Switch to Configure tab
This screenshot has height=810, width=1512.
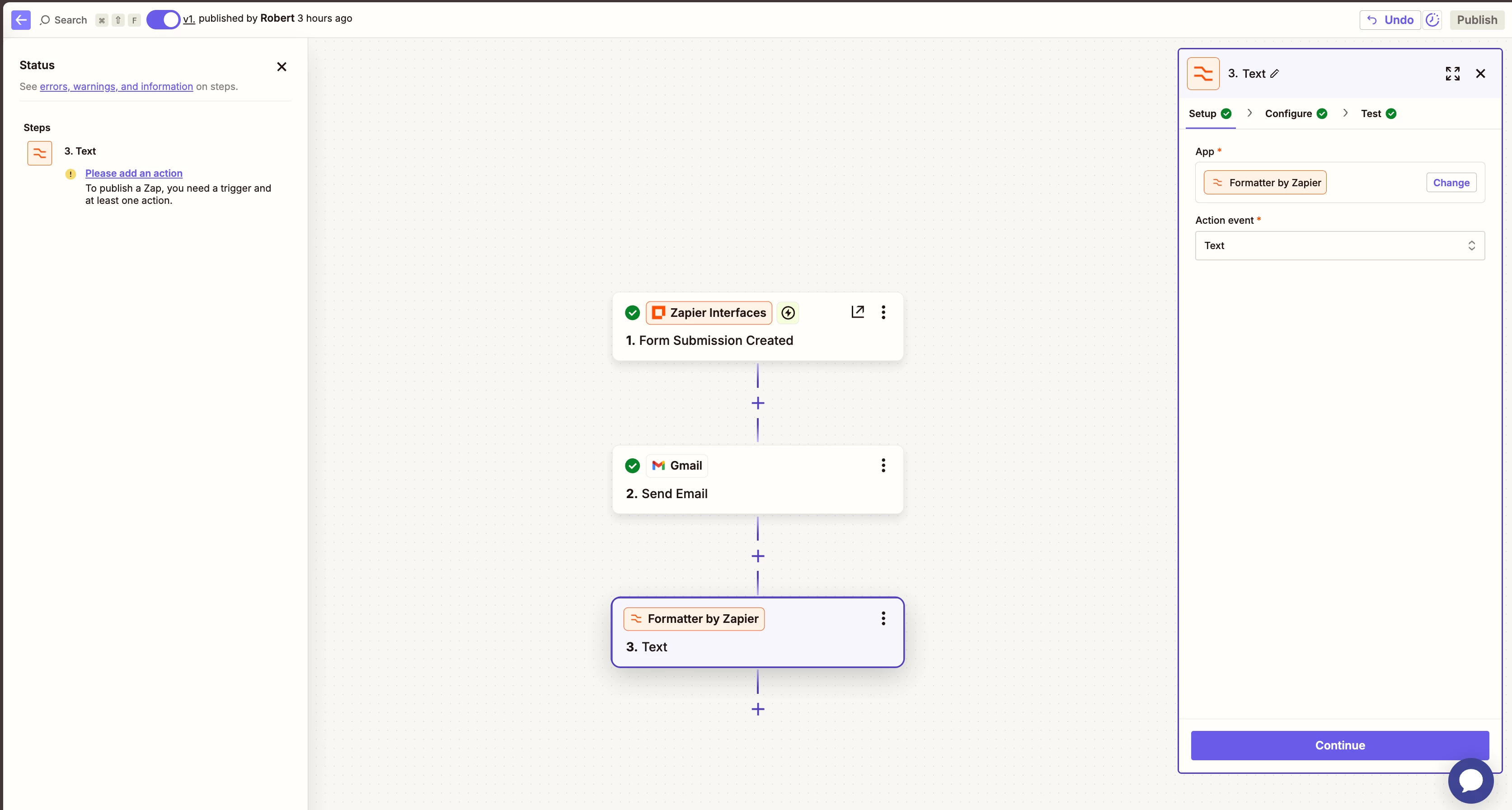click(1296, 114)
